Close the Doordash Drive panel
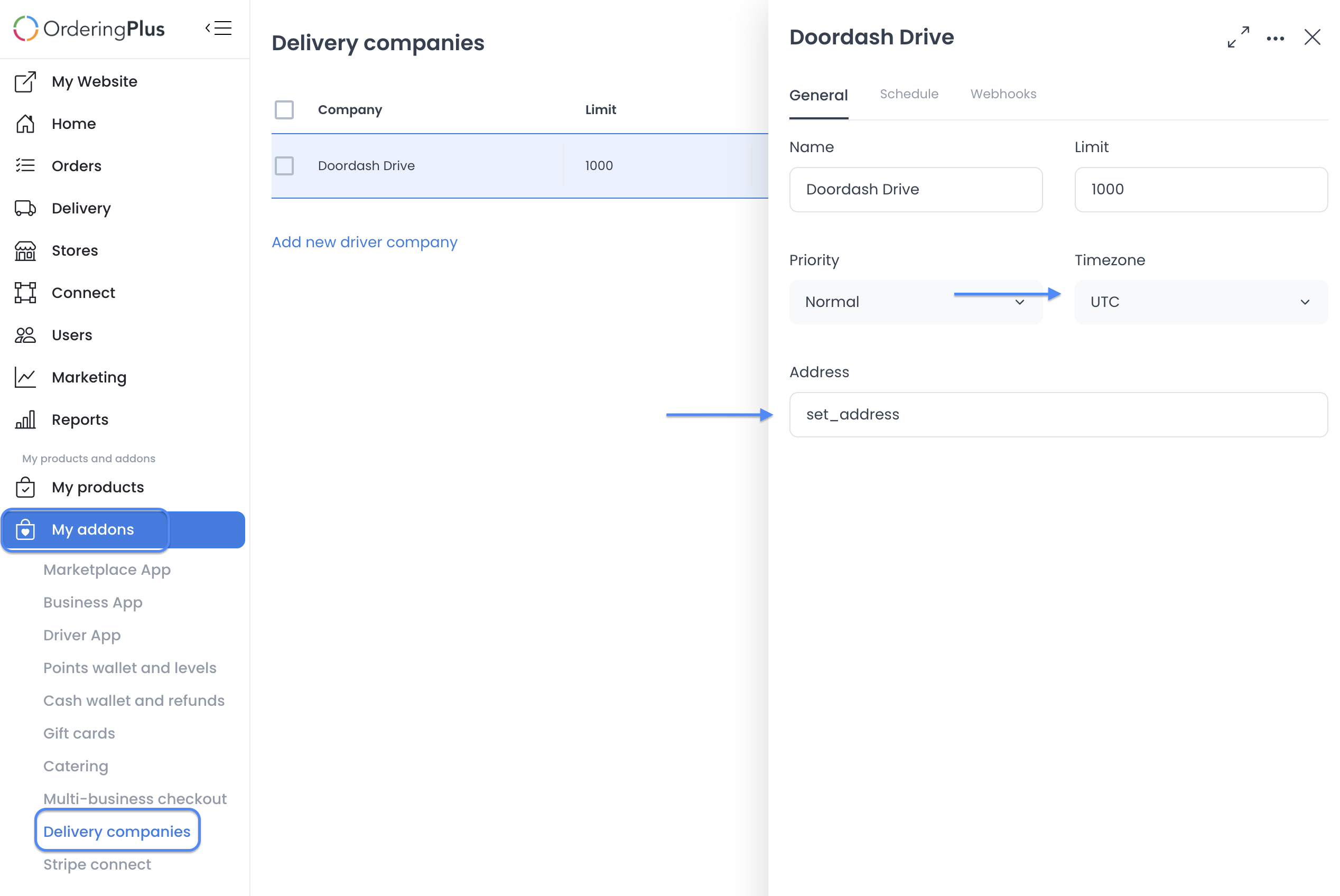1340x896 pixels. click(1312, 37)
